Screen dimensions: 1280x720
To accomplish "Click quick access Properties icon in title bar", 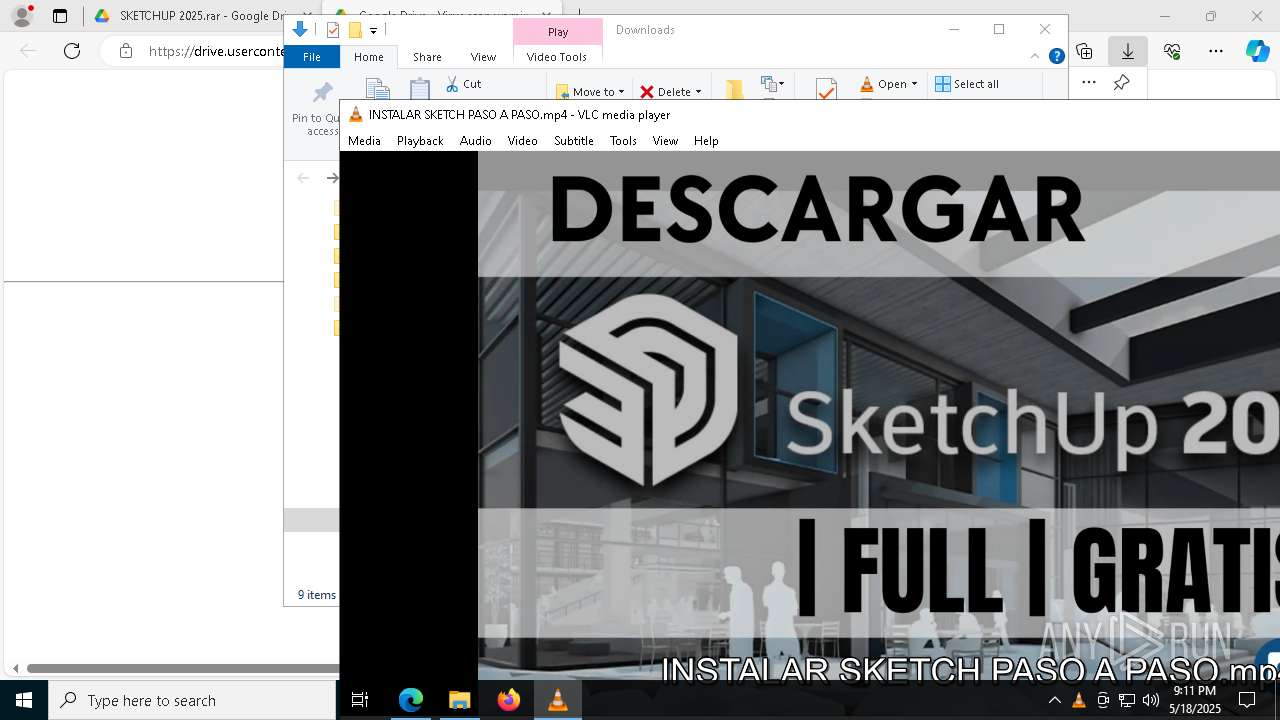I will click(x=333, y=30).
